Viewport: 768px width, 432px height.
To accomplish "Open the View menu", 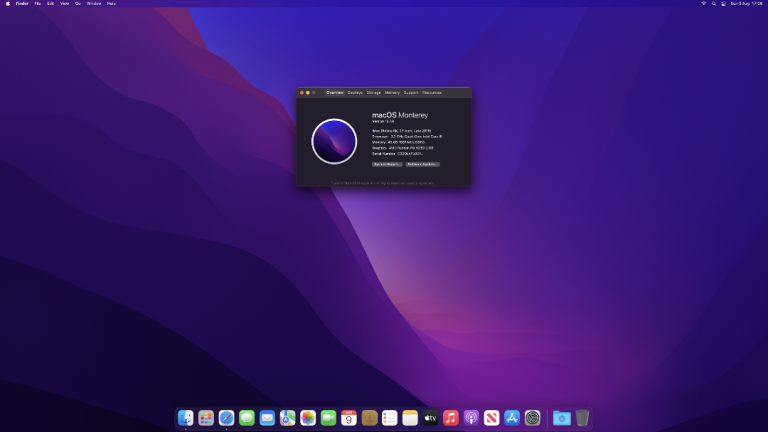I will [64, 3].
